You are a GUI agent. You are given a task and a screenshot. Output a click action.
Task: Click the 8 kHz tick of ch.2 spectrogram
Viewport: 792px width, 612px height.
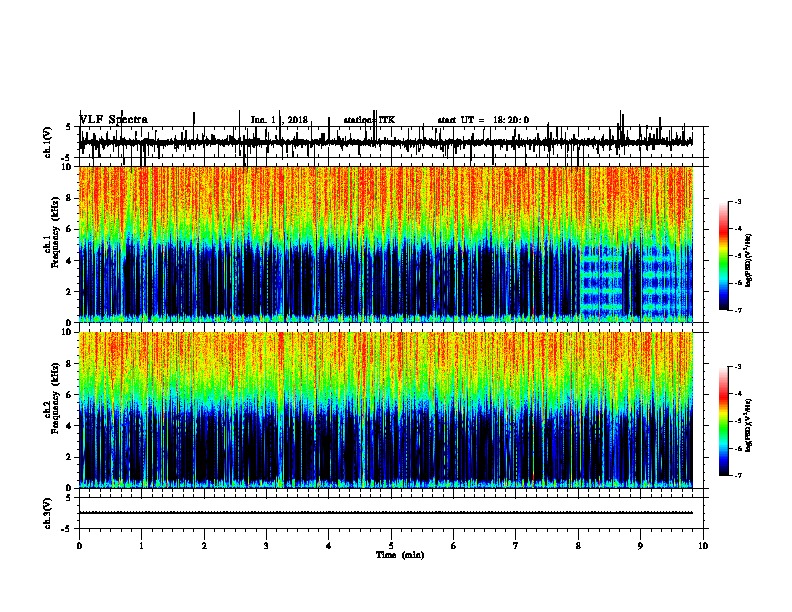(70, 364)
